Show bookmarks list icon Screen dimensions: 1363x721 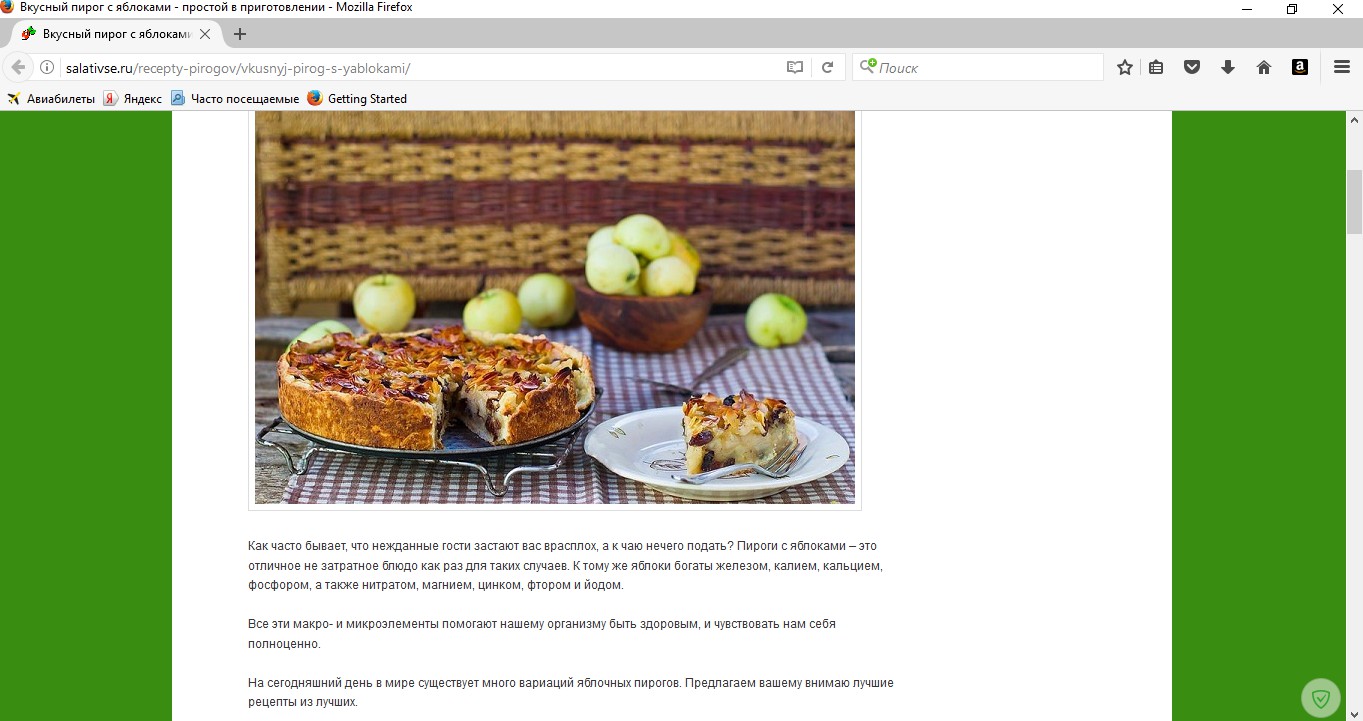(x=1156, y=67)
